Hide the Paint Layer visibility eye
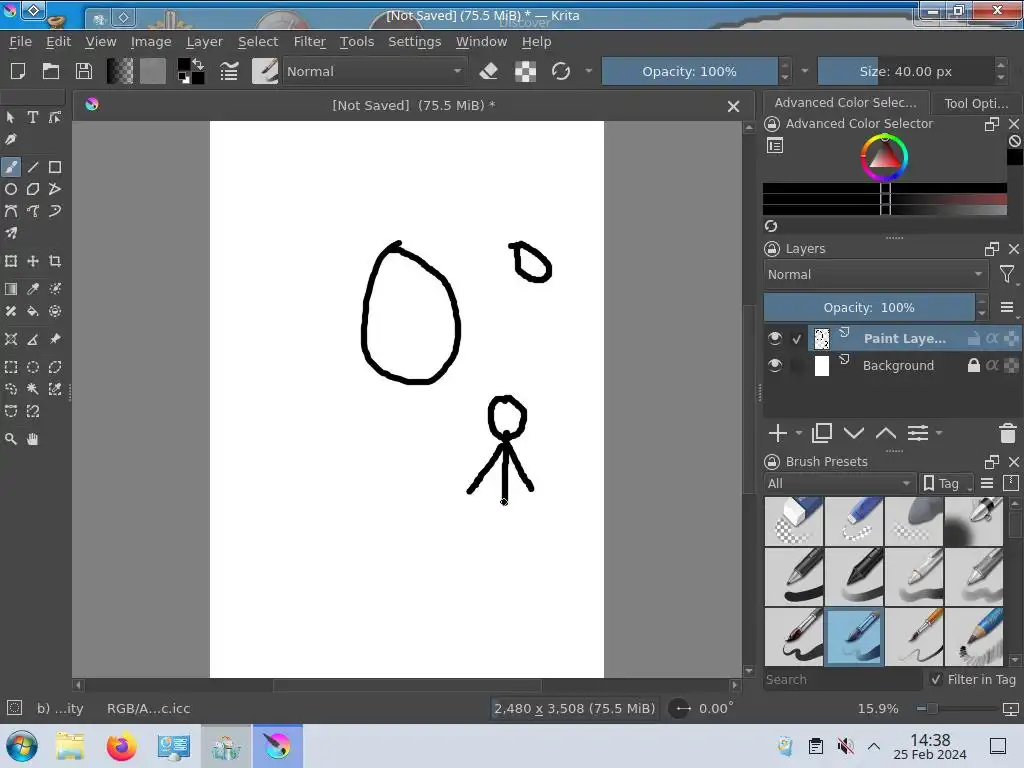The height and width of the screenshot is (768, 1024). [775, 338]
